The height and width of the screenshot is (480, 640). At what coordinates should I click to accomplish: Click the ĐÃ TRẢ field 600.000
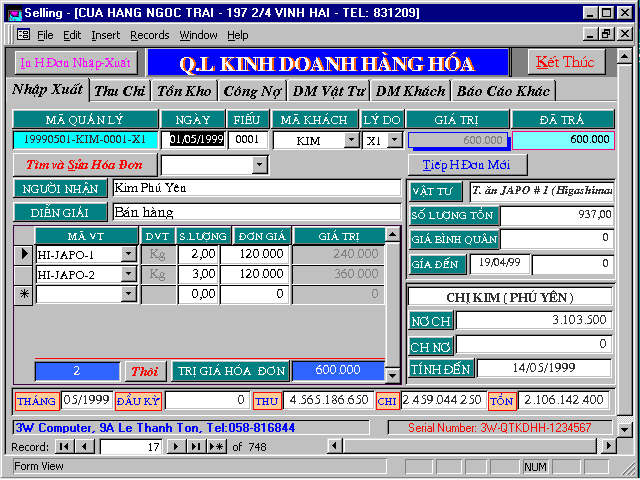[x=563, y=140]
